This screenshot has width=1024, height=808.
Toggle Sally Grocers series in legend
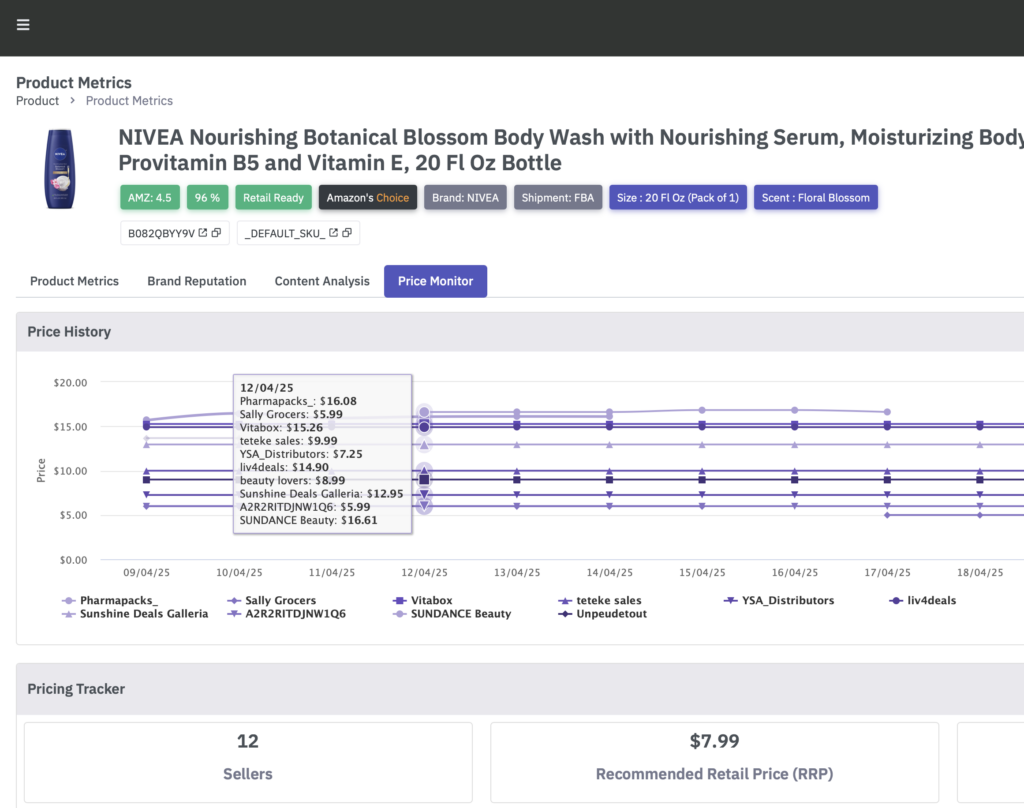[272, 600]
